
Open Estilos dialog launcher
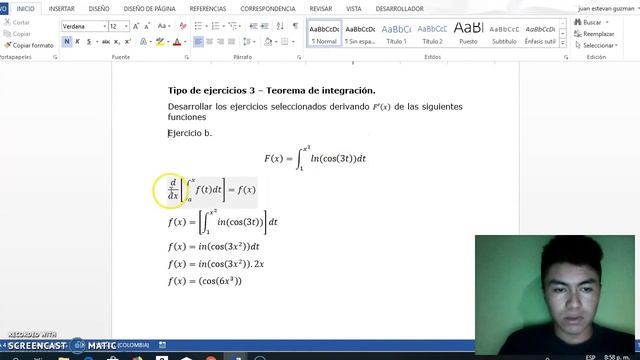566,58
